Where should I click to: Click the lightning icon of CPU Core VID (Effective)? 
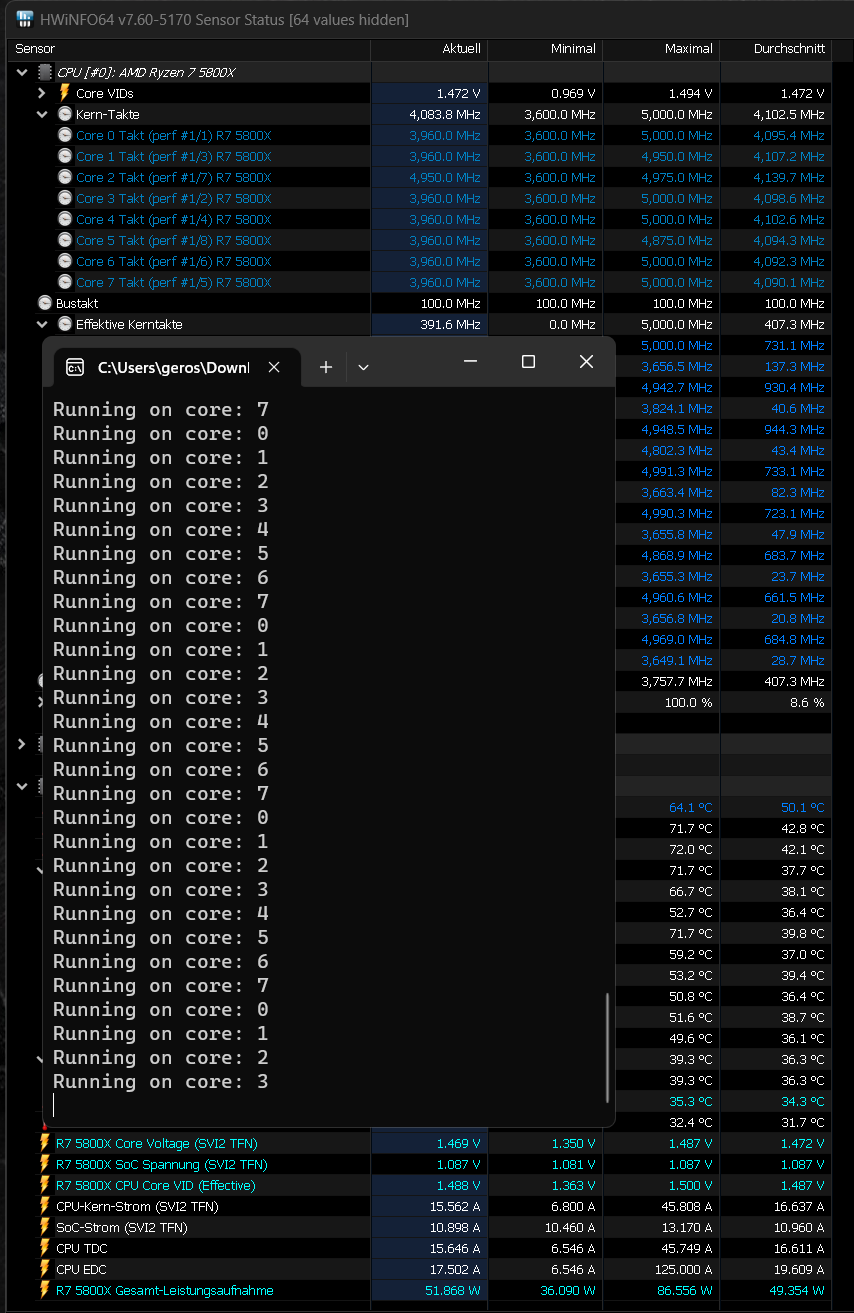[45, 1185]
